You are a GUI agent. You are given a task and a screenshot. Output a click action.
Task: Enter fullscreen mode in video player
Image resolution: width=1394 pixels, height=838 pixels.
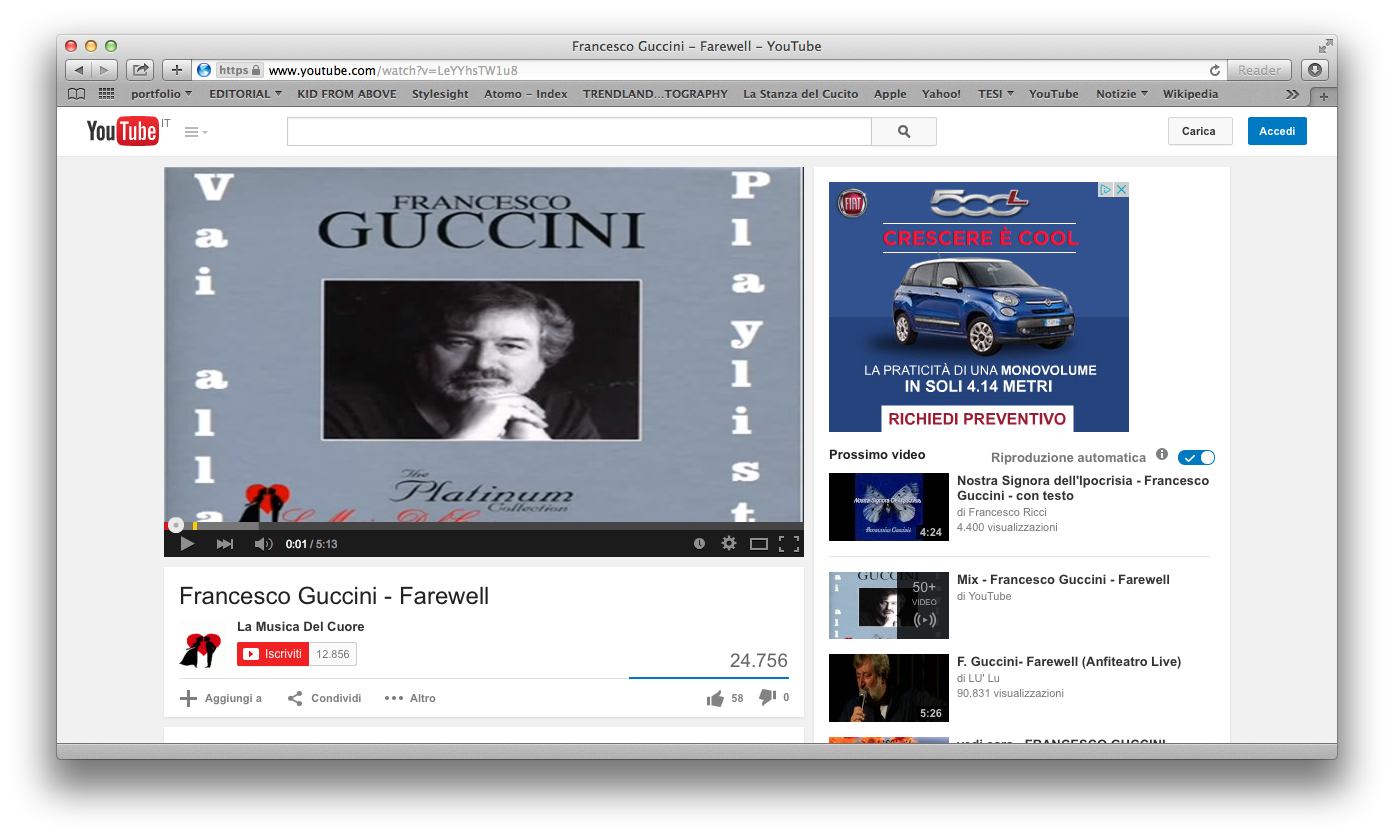tap(789, 544)
